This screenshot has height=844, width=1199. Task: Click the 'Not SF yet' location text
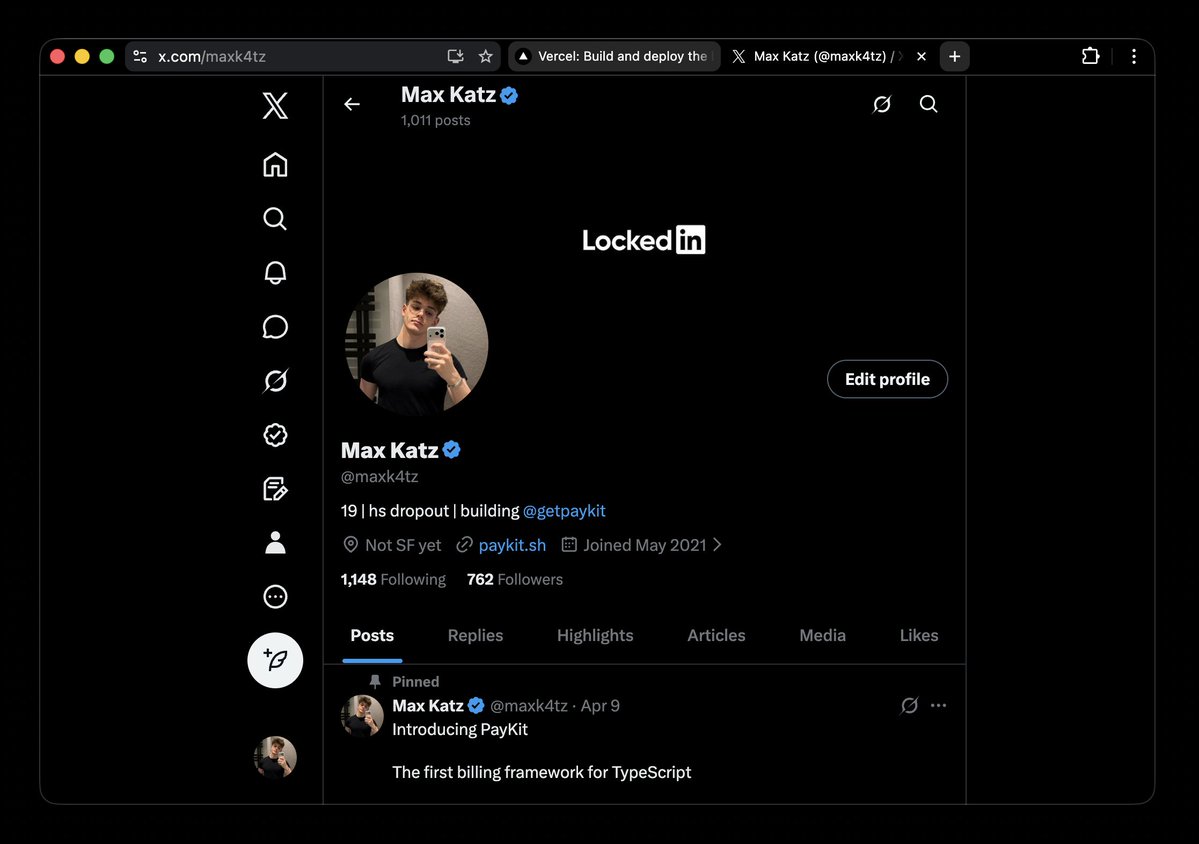(x=403, y=545)
